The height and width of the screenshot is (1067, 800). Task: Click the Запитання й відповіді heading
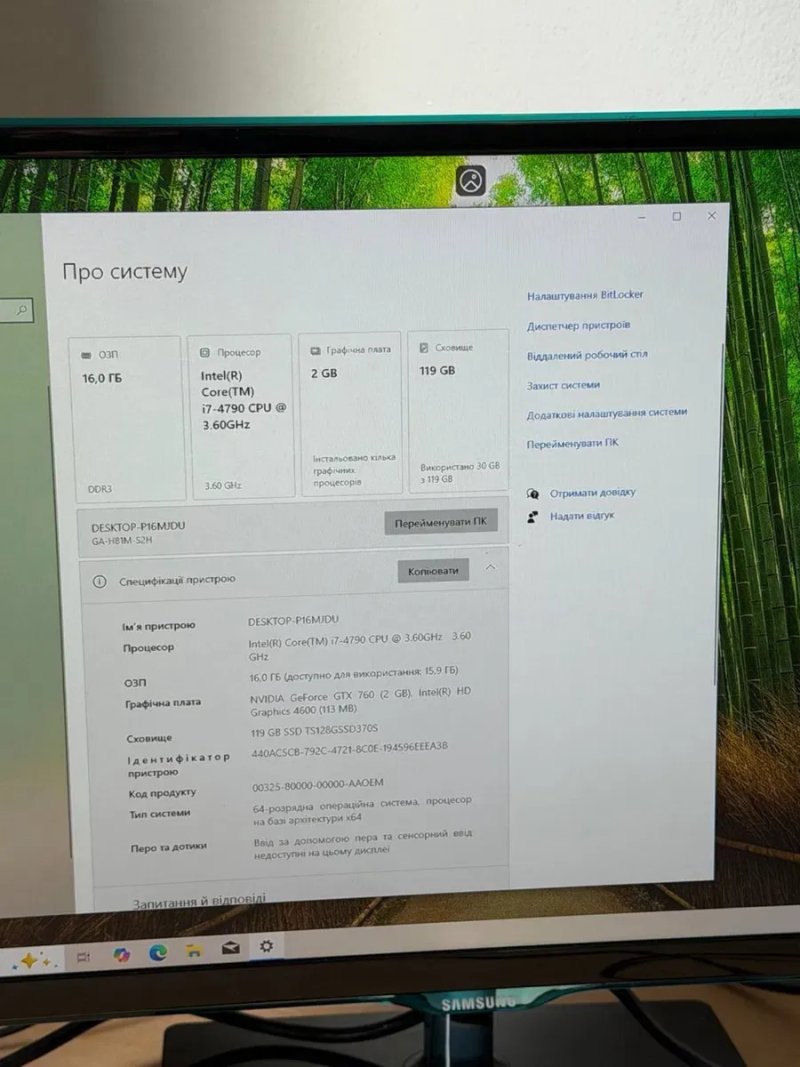pos(199,901)
